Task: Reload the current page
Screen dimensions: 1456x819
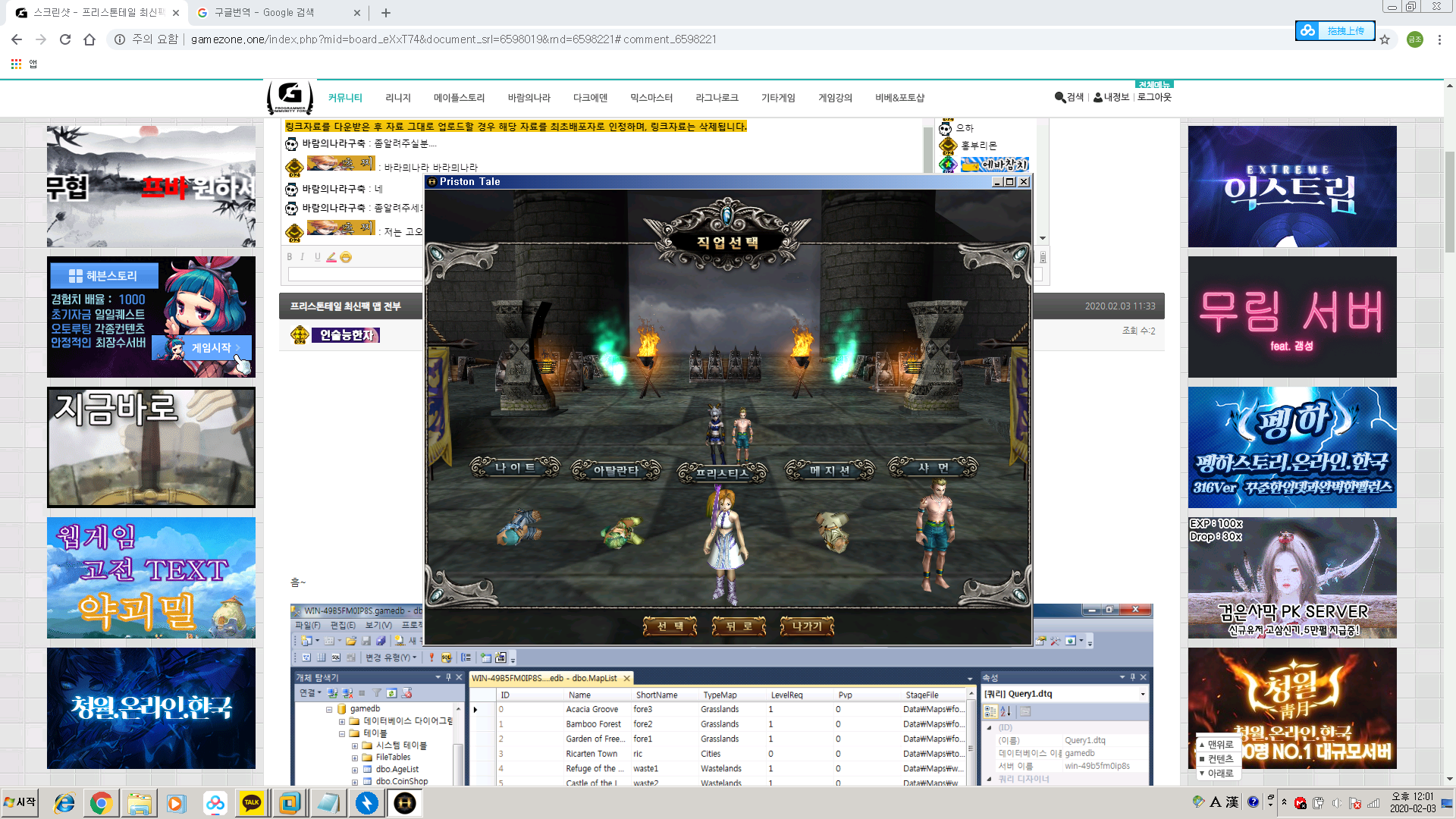Action: click(x=65, y=39)
